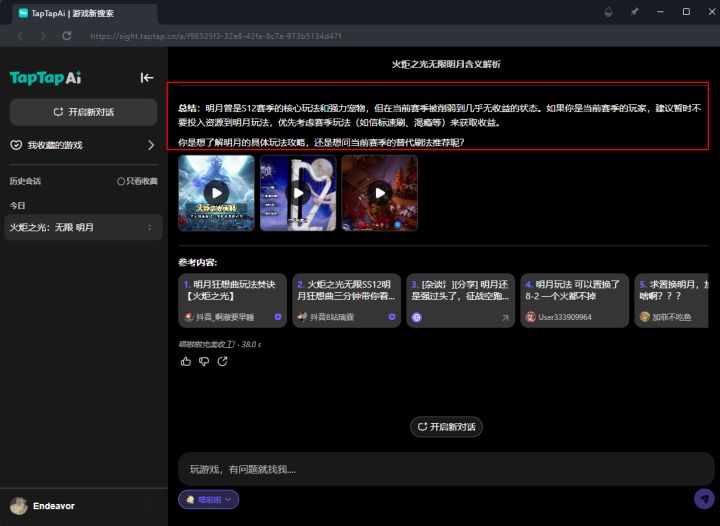Viewport: 720px width, 526px height.
Task: Open reference card 1 明月狂想曲玩法焚诀
Action: coord(232,301)
